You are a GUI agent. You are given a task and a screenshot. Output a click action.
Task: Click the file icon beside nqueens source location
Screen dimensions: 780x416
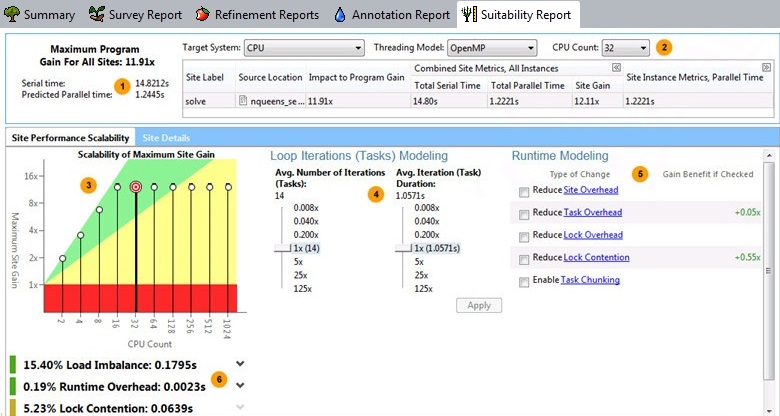(x=242, y=101)
